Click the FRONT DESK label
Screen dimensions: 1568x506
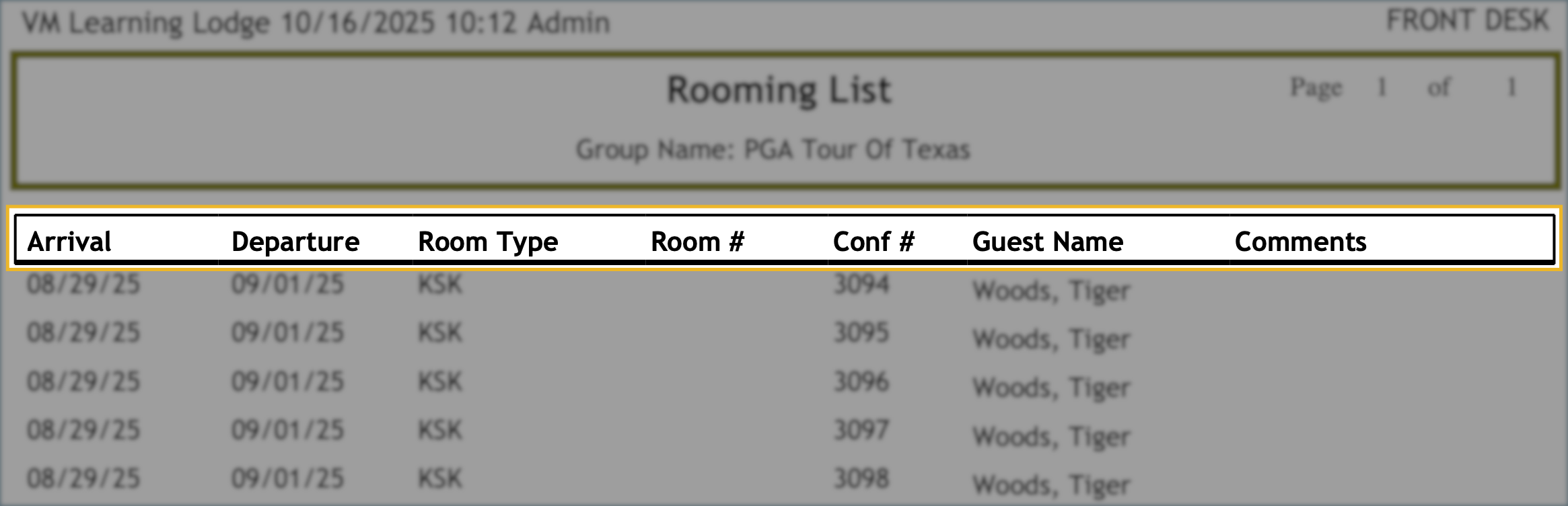[1467, 21]
